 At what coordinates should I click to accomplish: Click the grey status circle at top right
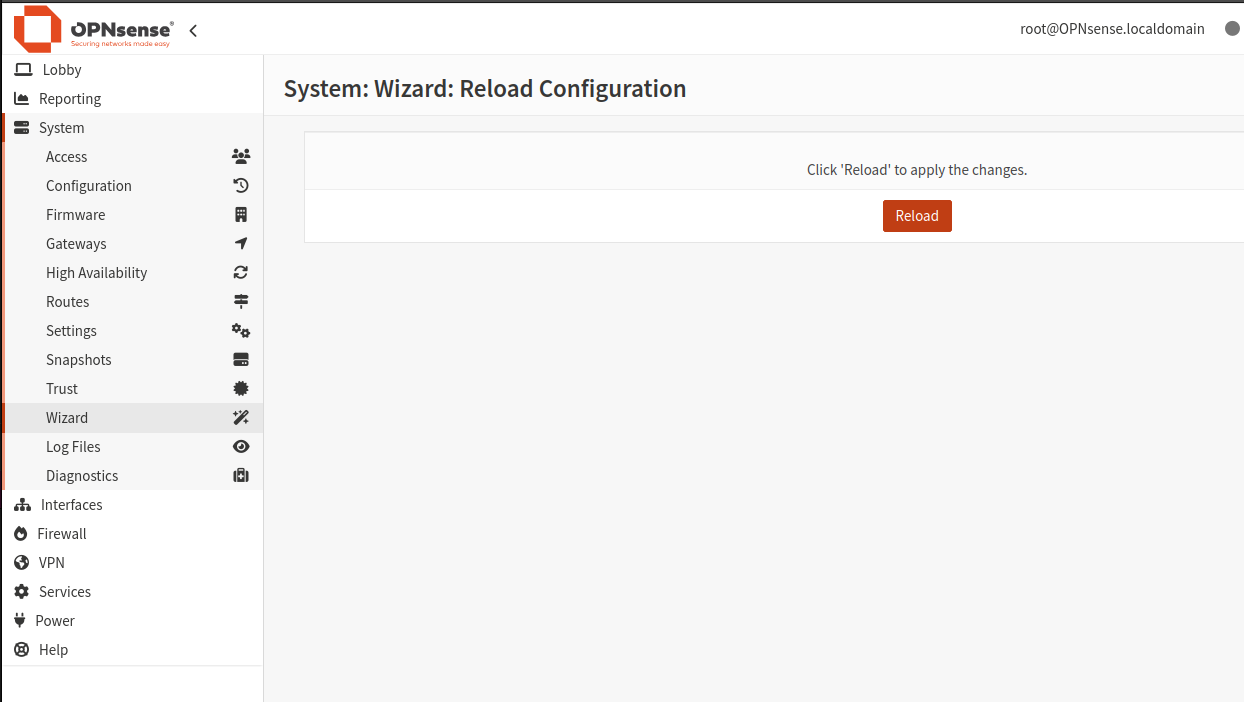coord(1233,29)
